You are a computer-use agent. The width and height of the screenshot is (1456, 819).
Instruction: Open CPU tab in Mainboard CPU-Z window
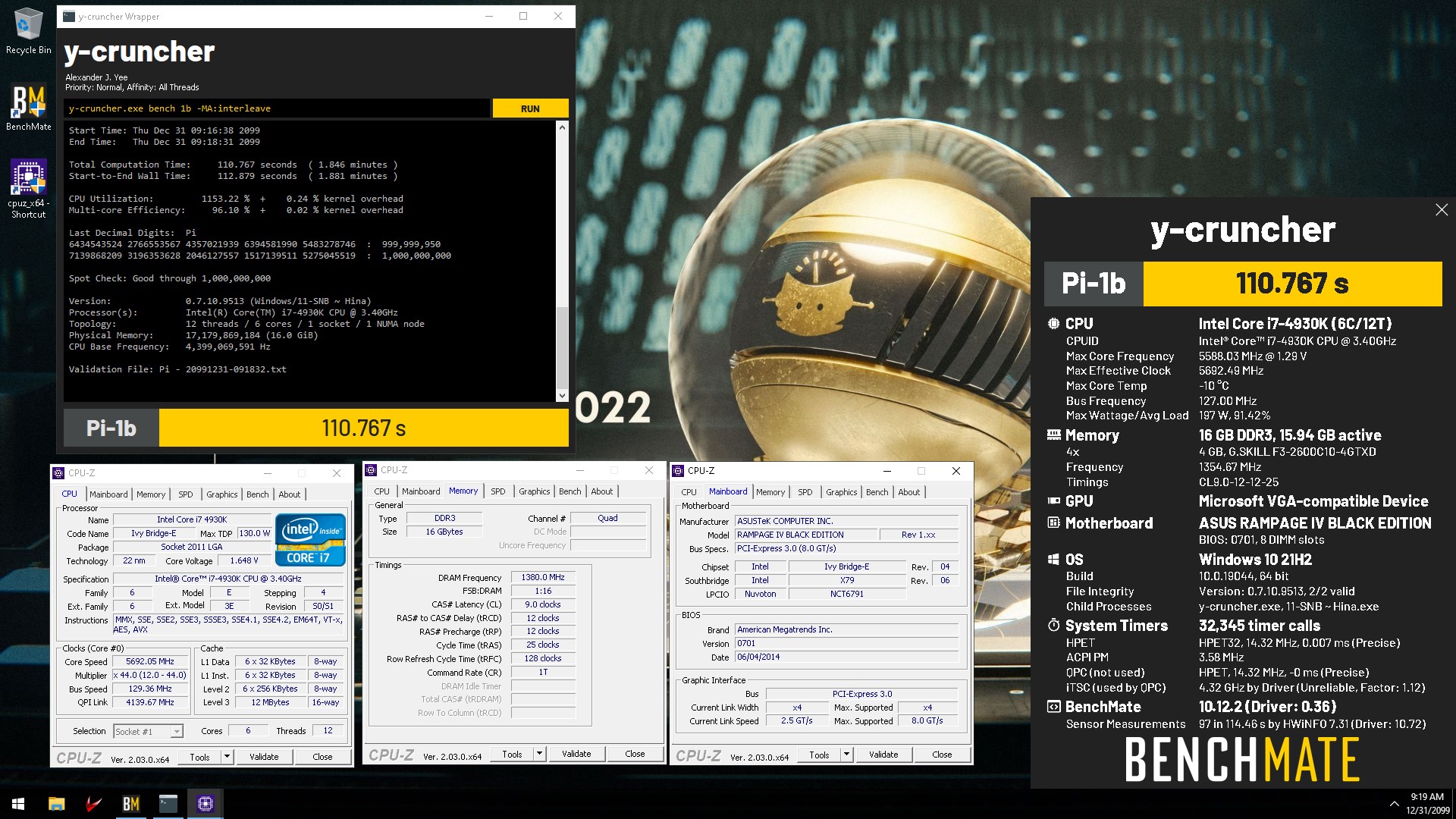click(689, 492)
